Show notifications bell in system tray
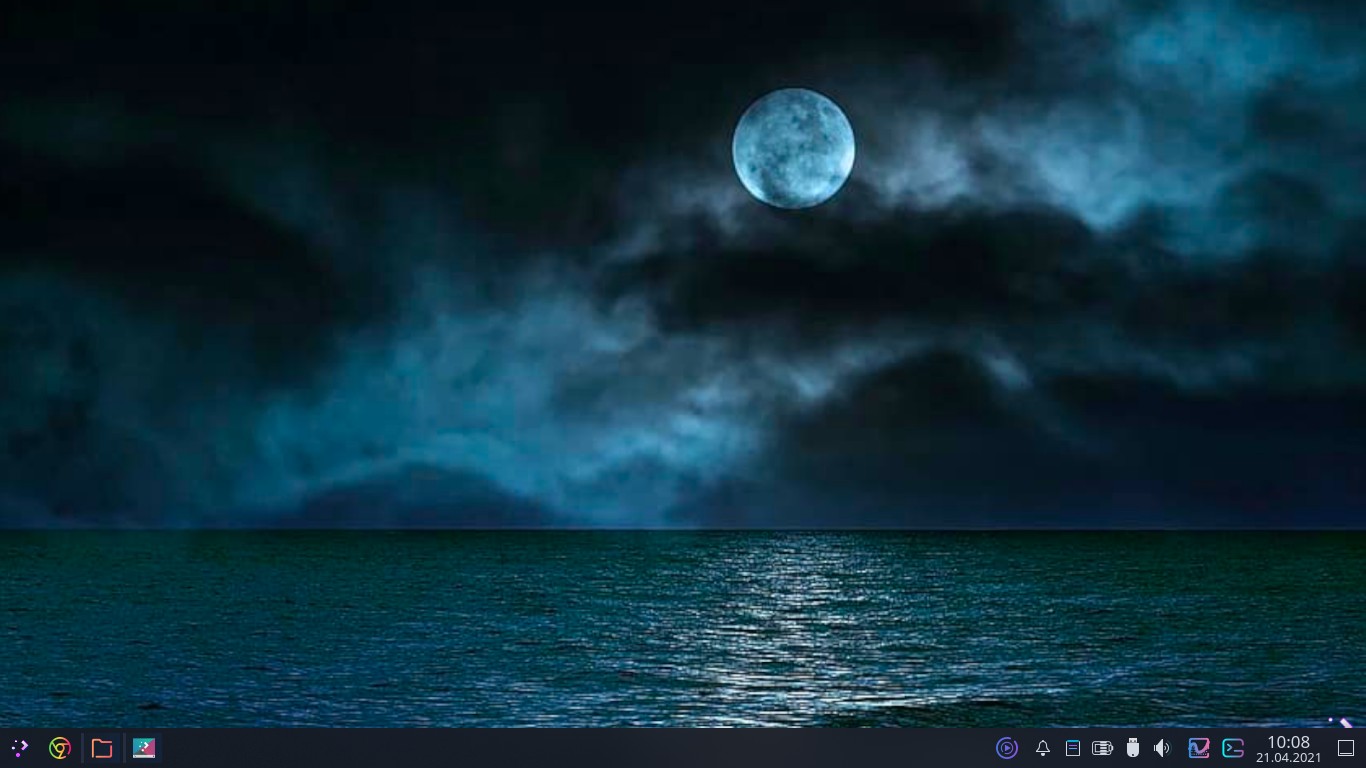Image resolution: width=1366 pixels, height=768 pixels. tap(1043, 748)
